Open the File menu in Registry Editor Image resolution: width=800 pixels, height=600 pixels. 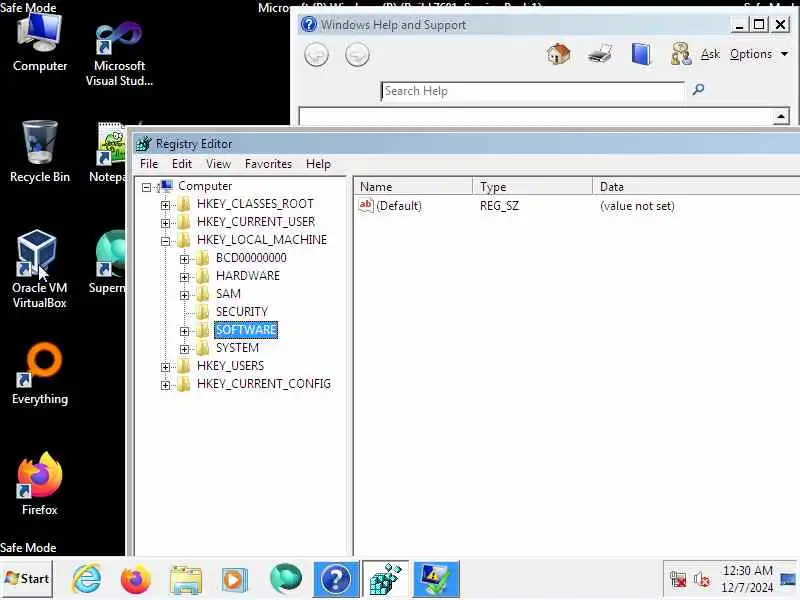click(x=149, y=164)
